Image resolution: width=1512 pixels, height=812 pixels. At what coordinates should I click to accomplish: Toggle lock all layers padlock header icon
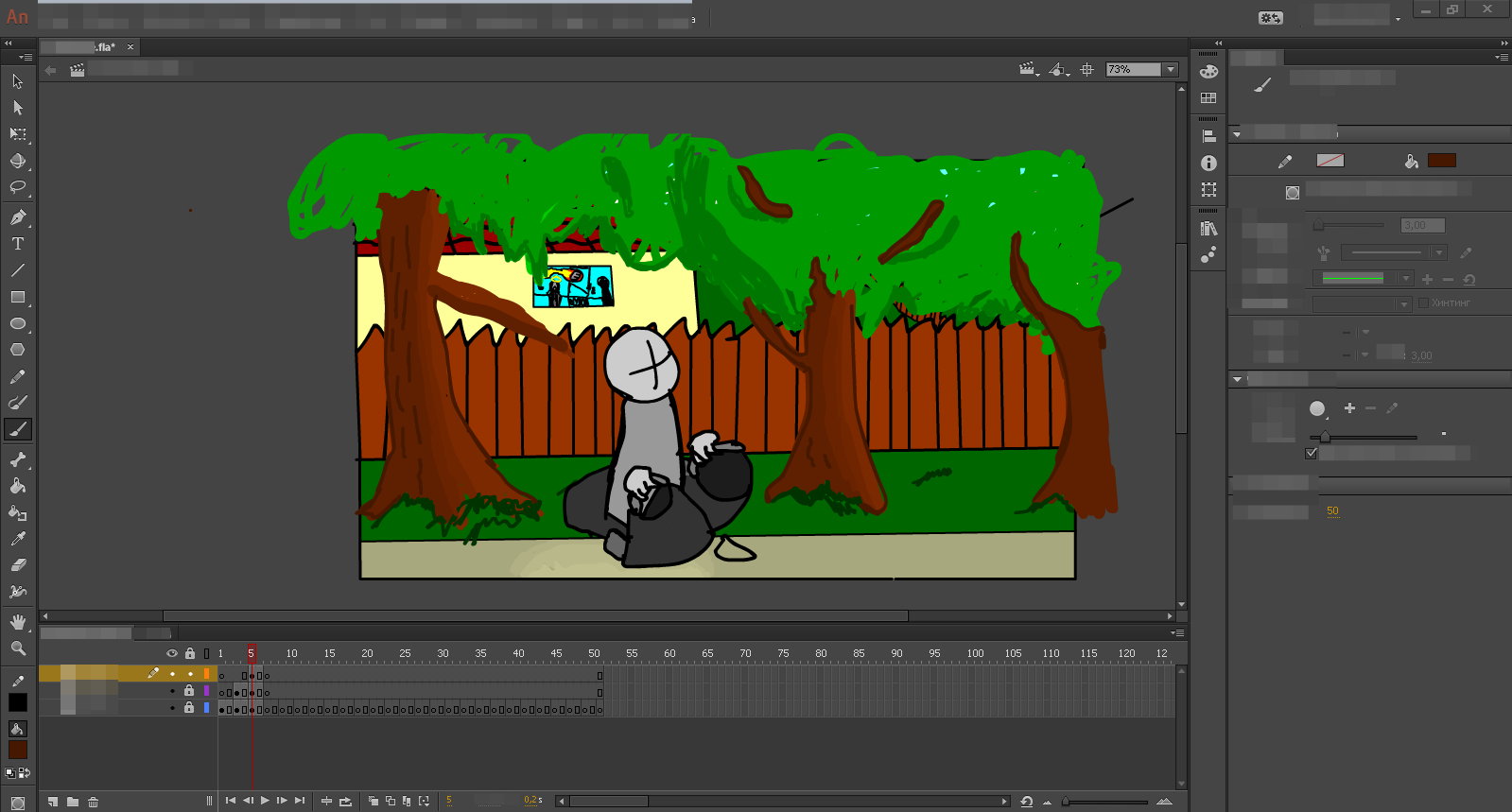190,653
